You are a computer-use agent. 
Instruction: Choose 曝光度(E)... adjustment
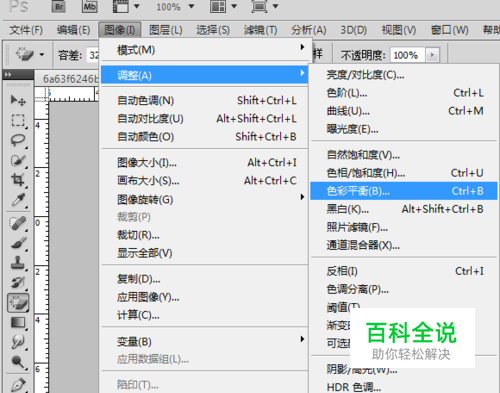[404, 129]
